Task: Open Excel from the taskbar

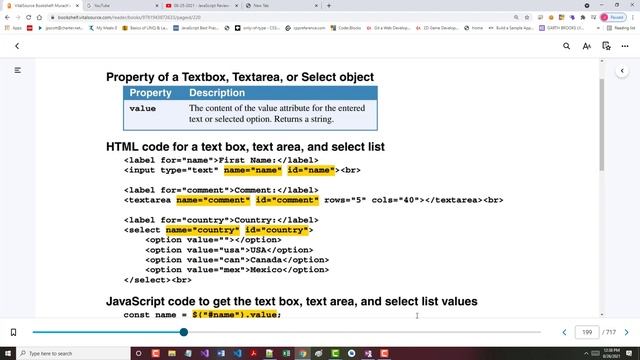Action: [286, 353]
